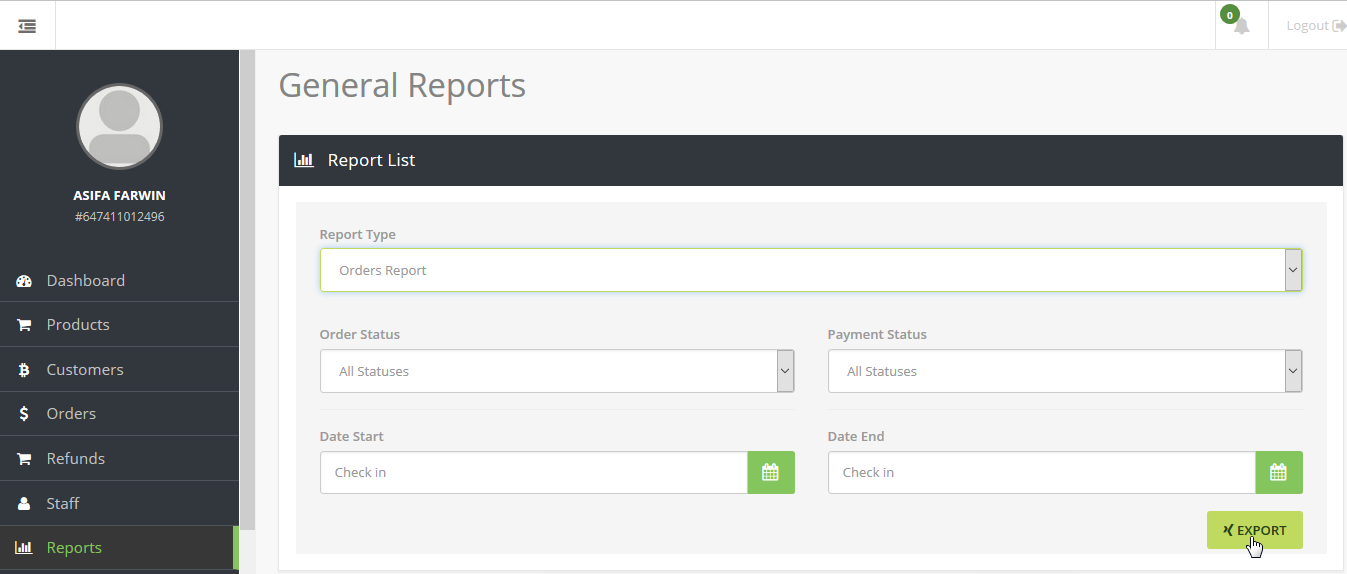Toggle the sidebar with the hamburger menu icon

point(27,26)
